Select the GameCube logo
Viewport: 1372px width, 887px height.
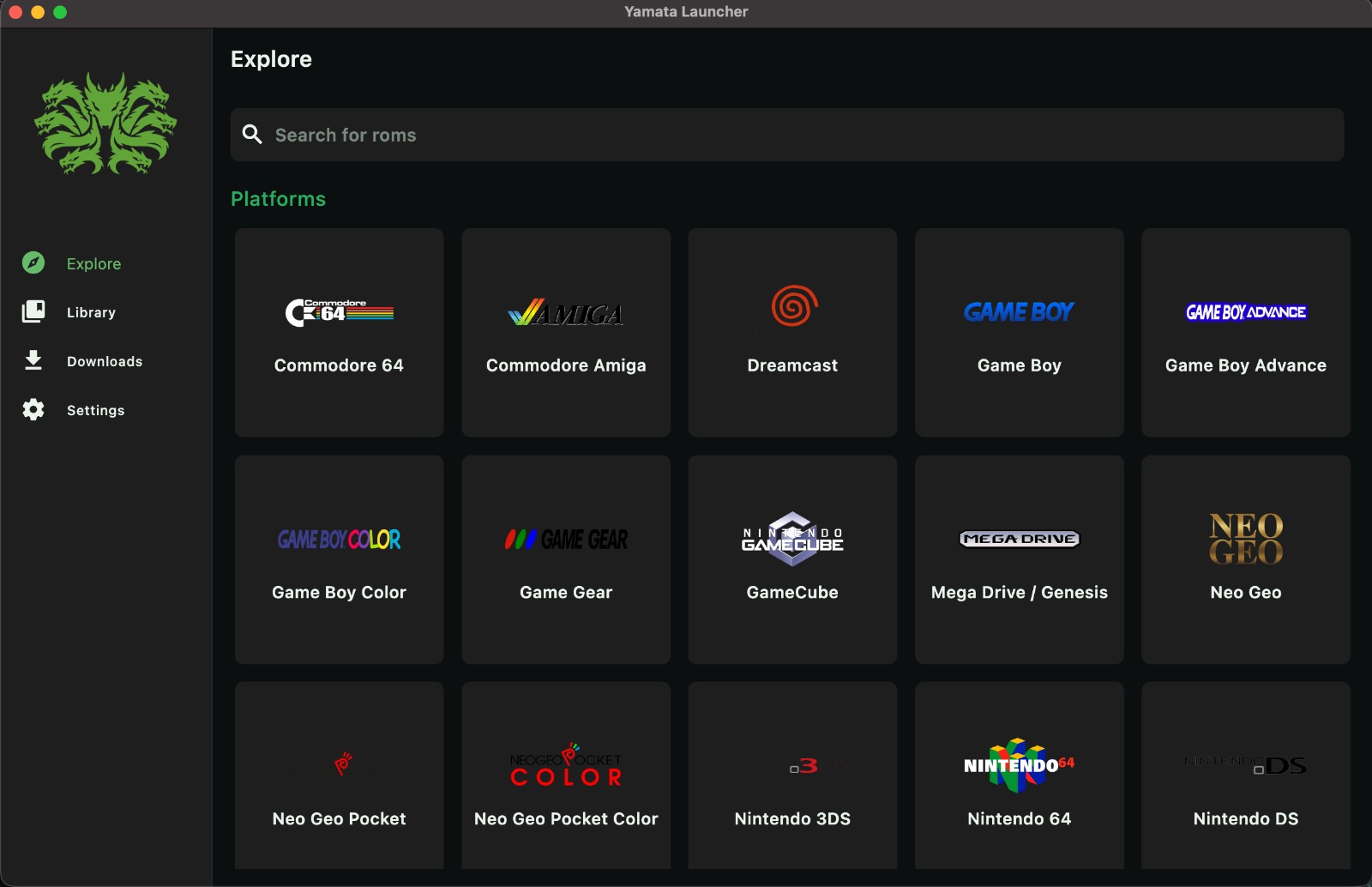click(792, 539)
